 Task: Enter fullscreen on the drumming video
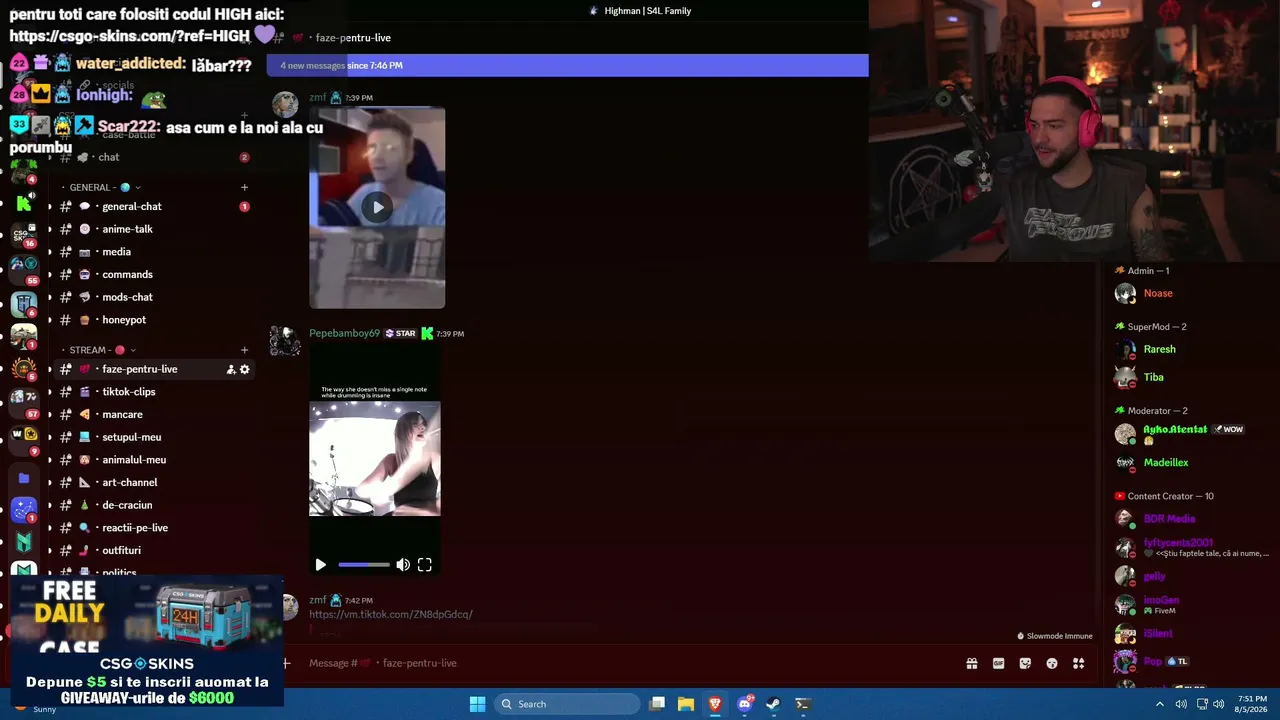[425, 565]
